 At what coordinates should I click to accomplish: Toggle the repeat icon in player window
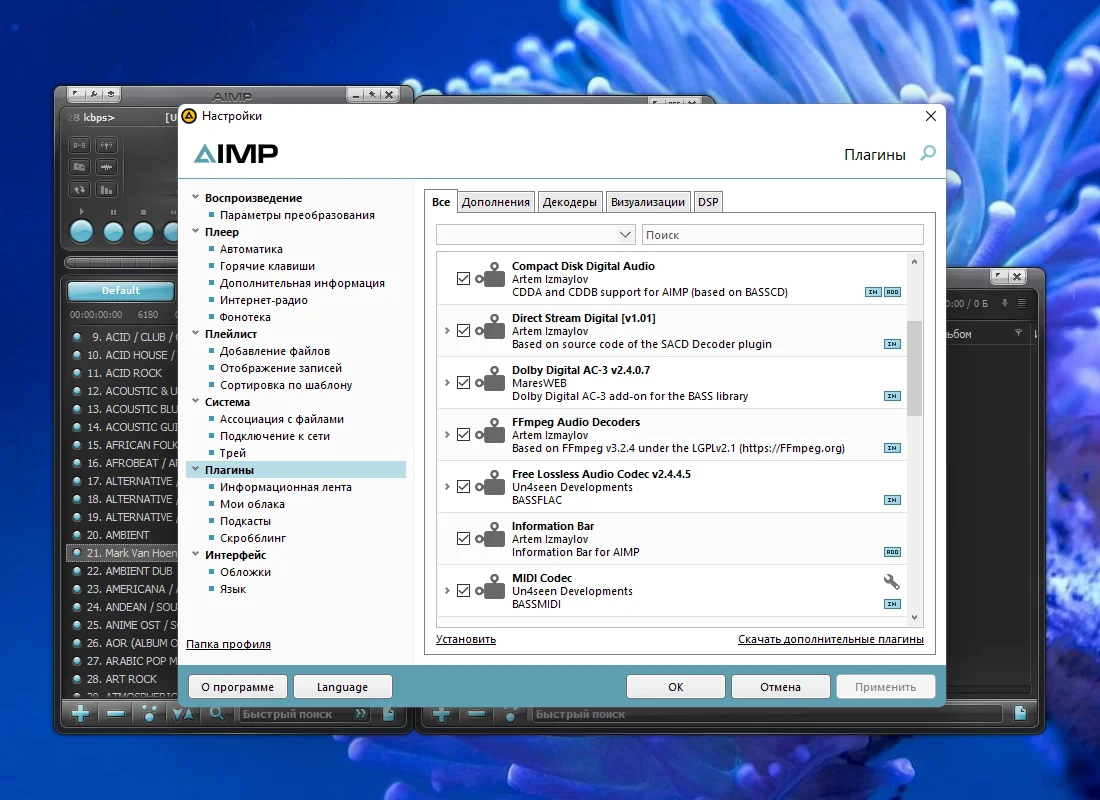click(79, 189)
